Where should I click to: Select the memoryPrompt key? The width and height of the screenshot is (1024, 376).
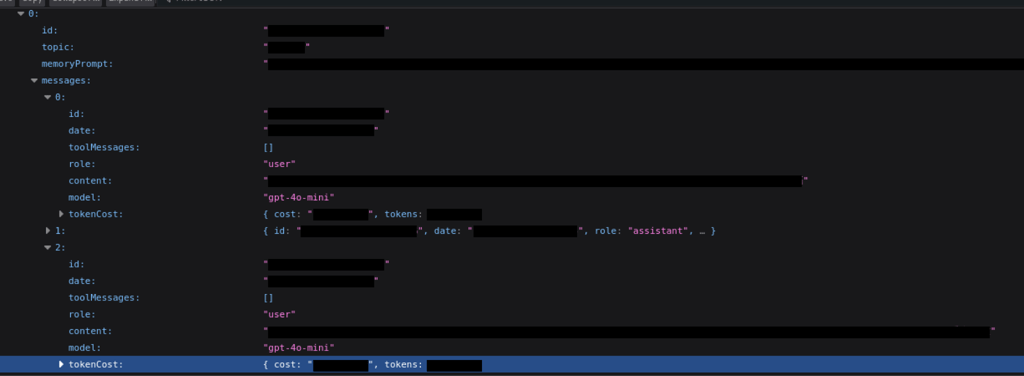coord(77,64)
